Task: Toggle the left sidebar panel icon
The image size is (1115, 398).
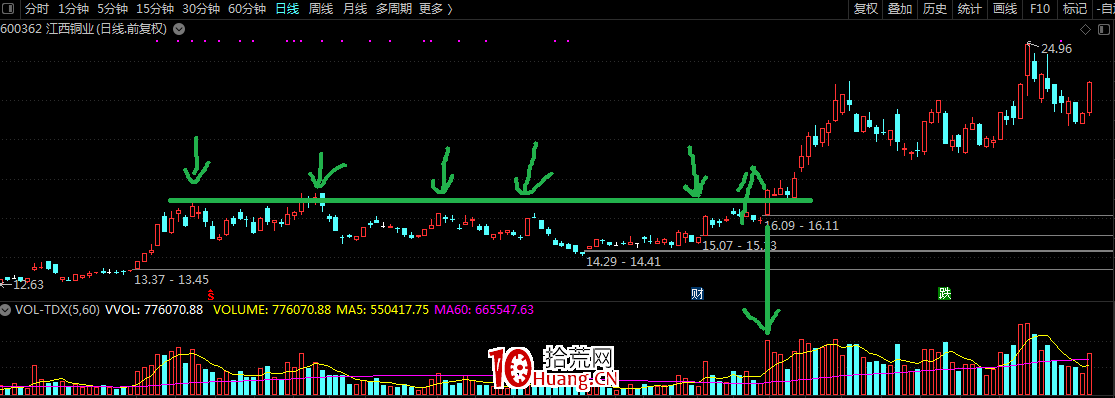Action: (7, 9)
